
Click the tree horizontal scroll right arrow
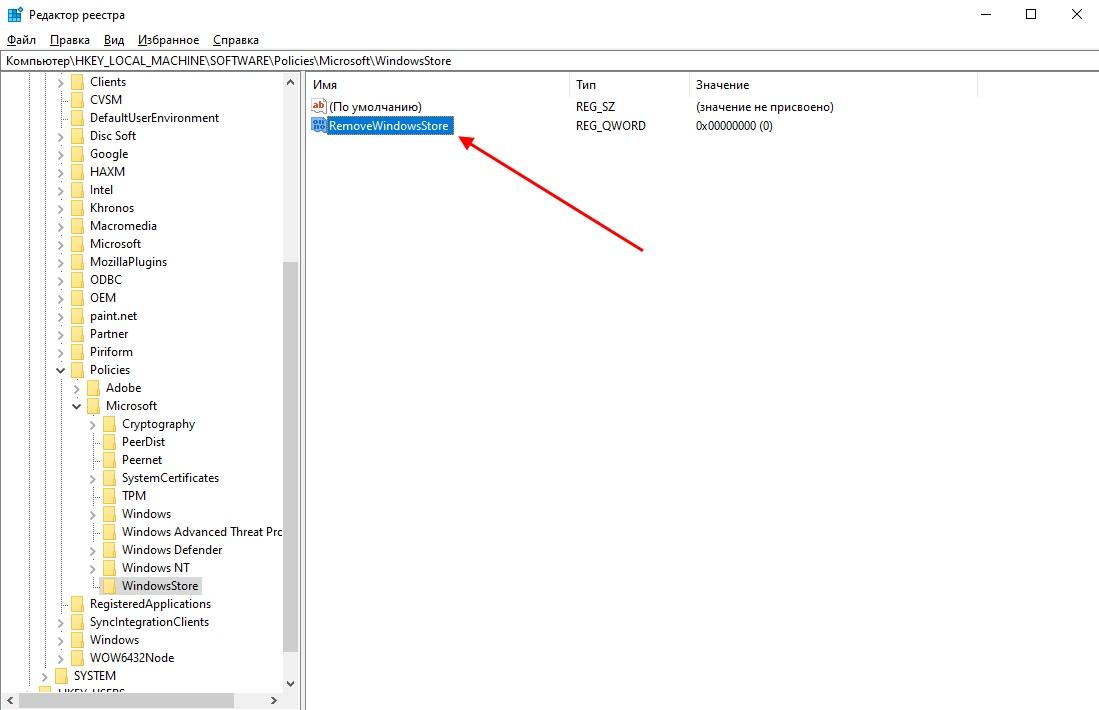coord(274,700)
